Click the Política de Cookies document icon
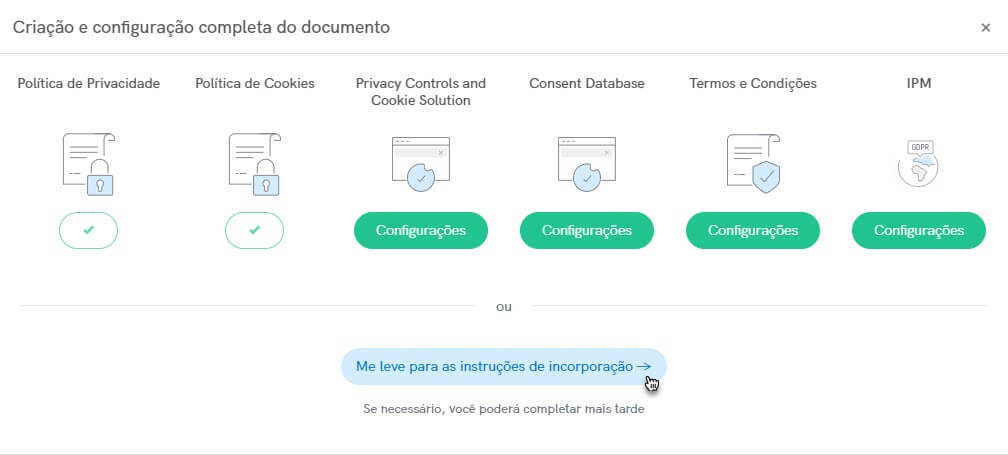The width and height of the screenshot is (1008, 455). coord(255,165)
